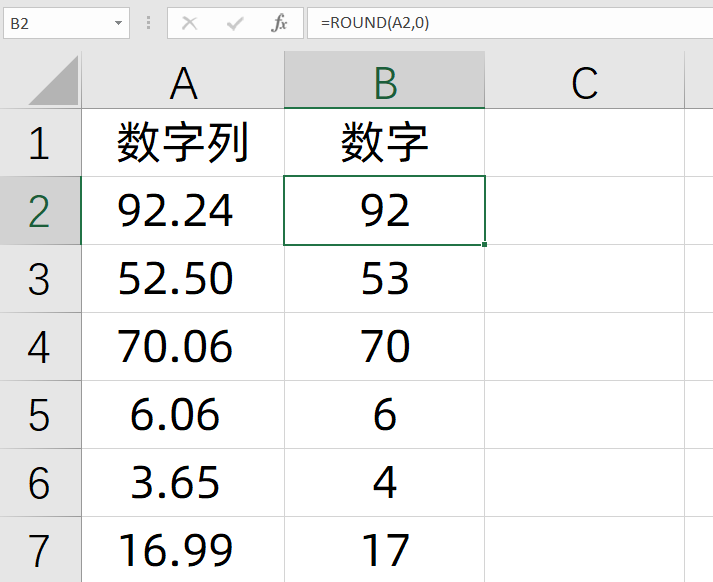Select row 7 header
Screen dimensions: 713x582
tap(40, 549)
